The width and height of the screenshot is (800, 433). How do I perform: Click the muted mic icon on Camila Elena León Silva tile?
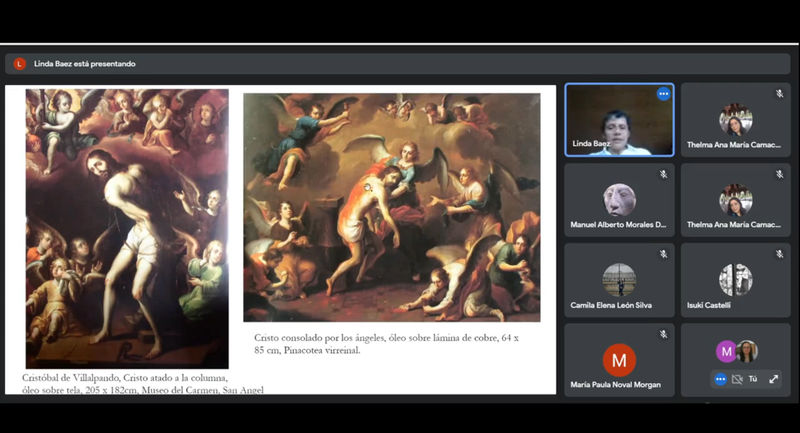pyautogui.click(x=663, y=254)
